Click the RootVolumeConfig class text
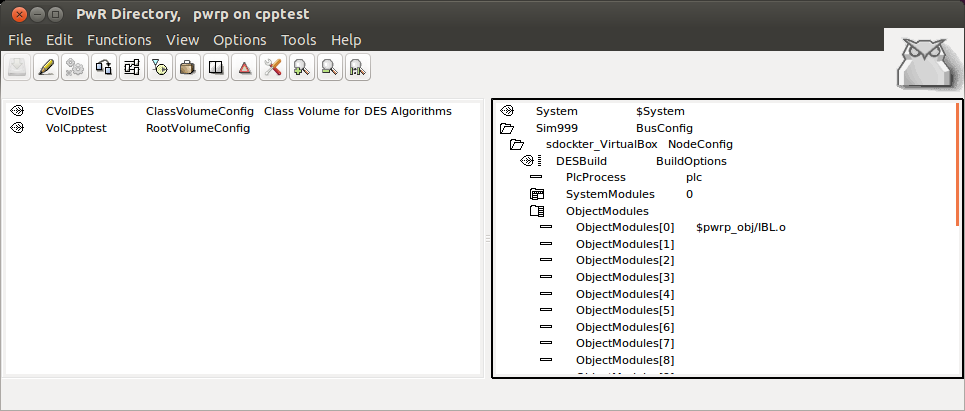Viewport: 965px width, 411px height. [x=198, y=128]
